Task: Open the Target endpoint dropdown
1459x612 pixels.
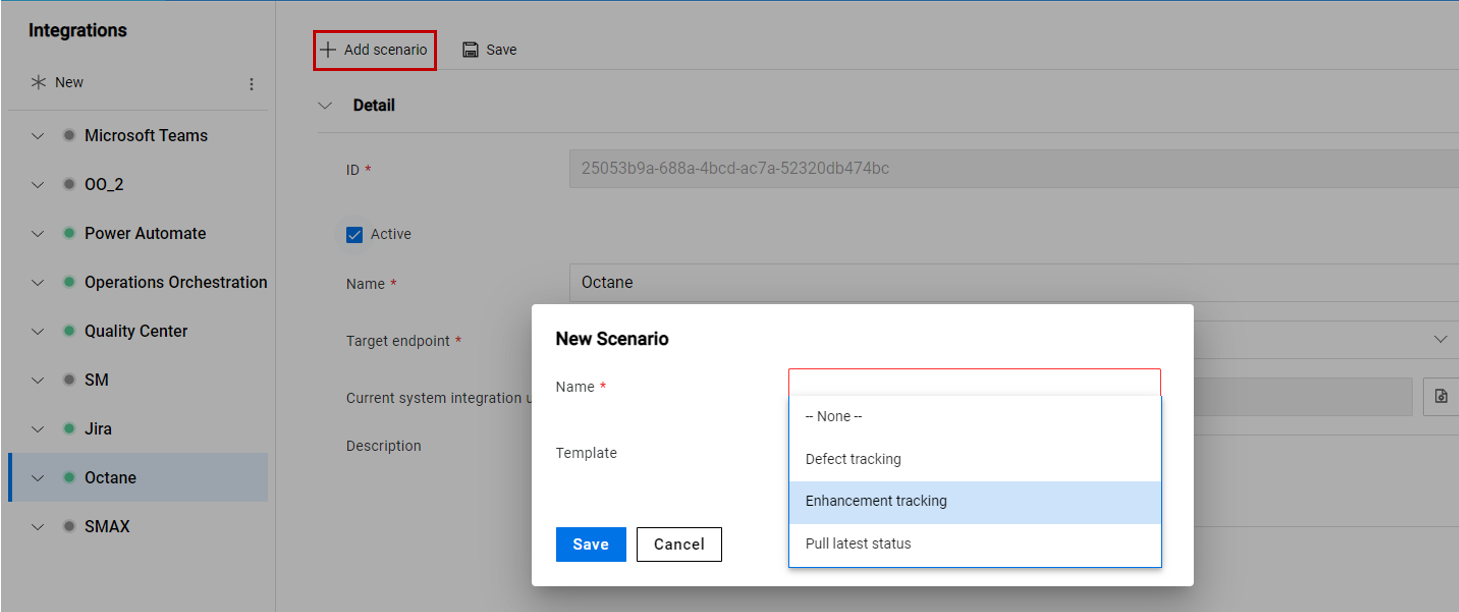Action: (x=1443, y=340)
